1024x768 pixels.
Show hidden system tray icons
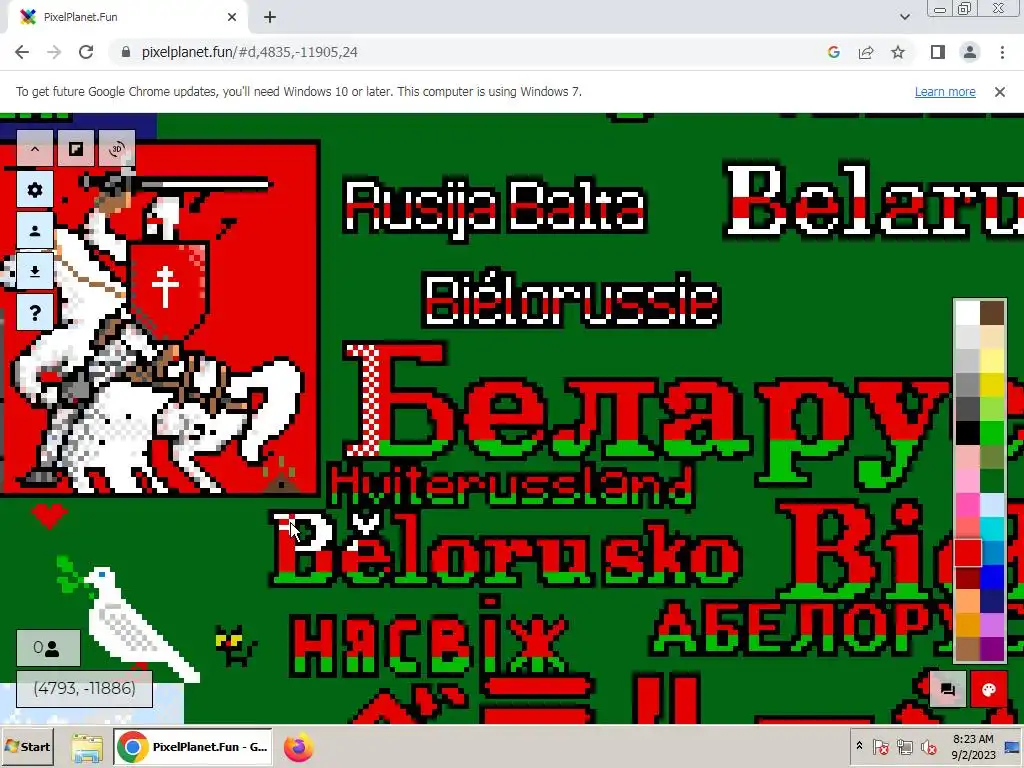point(859,746)
